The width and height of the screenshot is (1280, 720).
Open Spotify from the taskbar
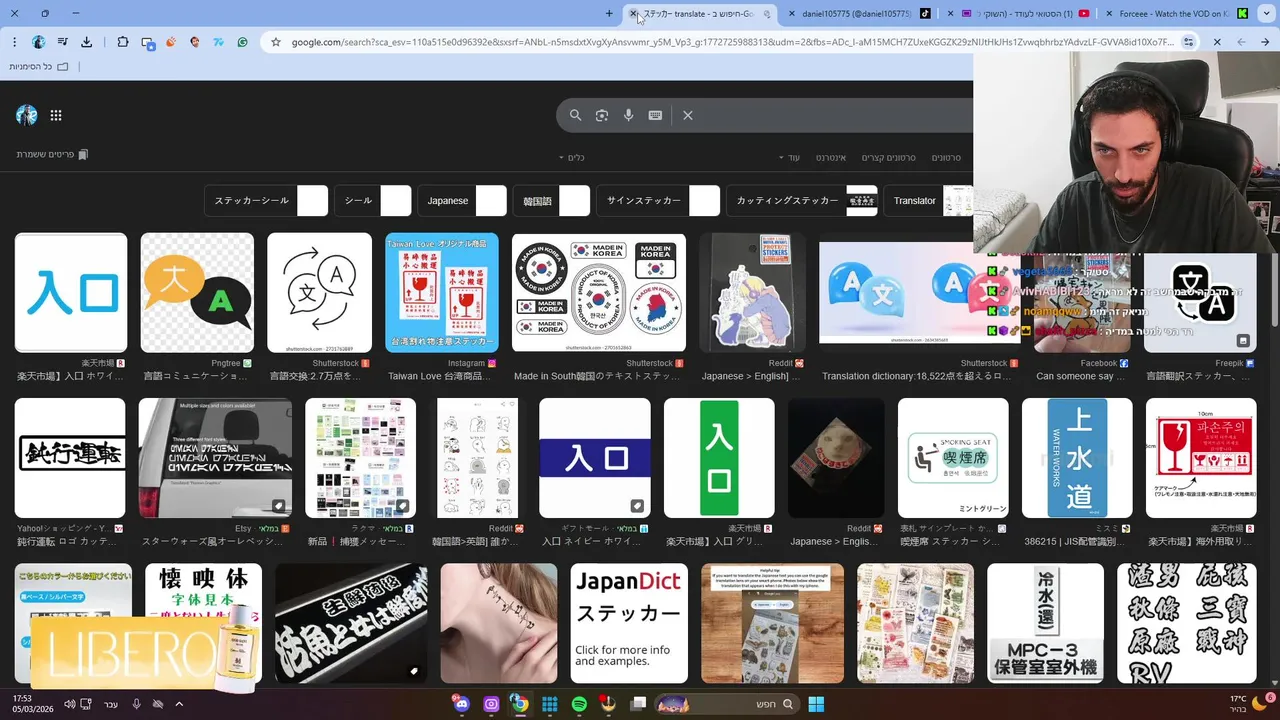point(579,704)
